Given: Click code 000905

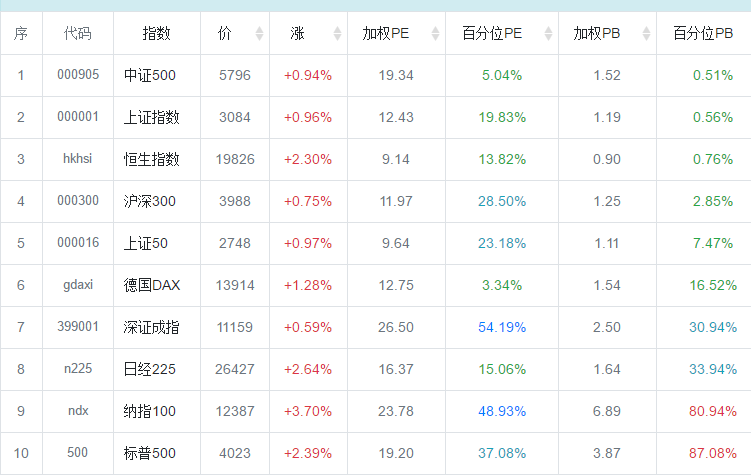Looking at the screenshot, I should [78, 75].
